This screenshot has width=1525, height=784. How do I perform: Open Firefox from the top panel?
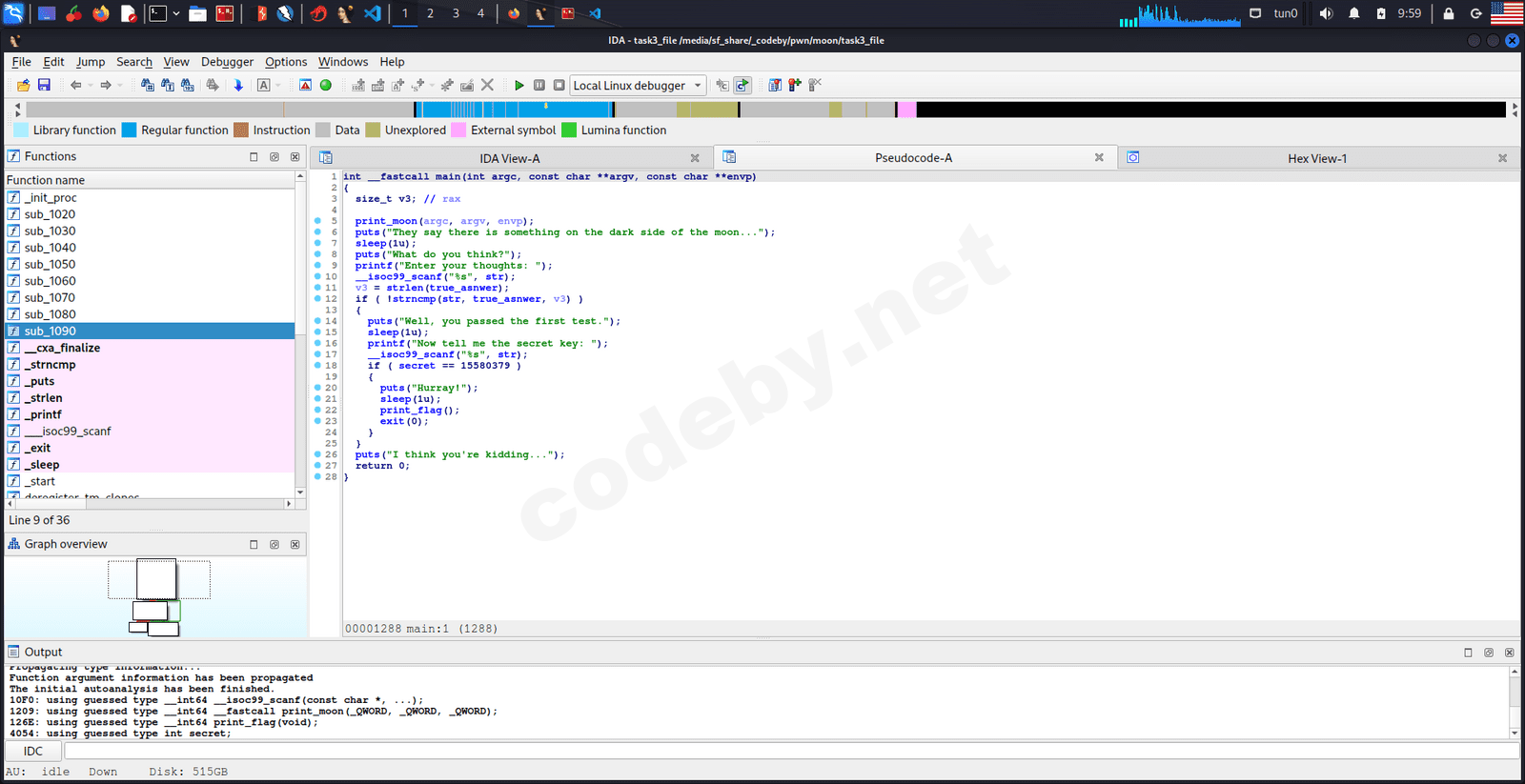[100, 13]
